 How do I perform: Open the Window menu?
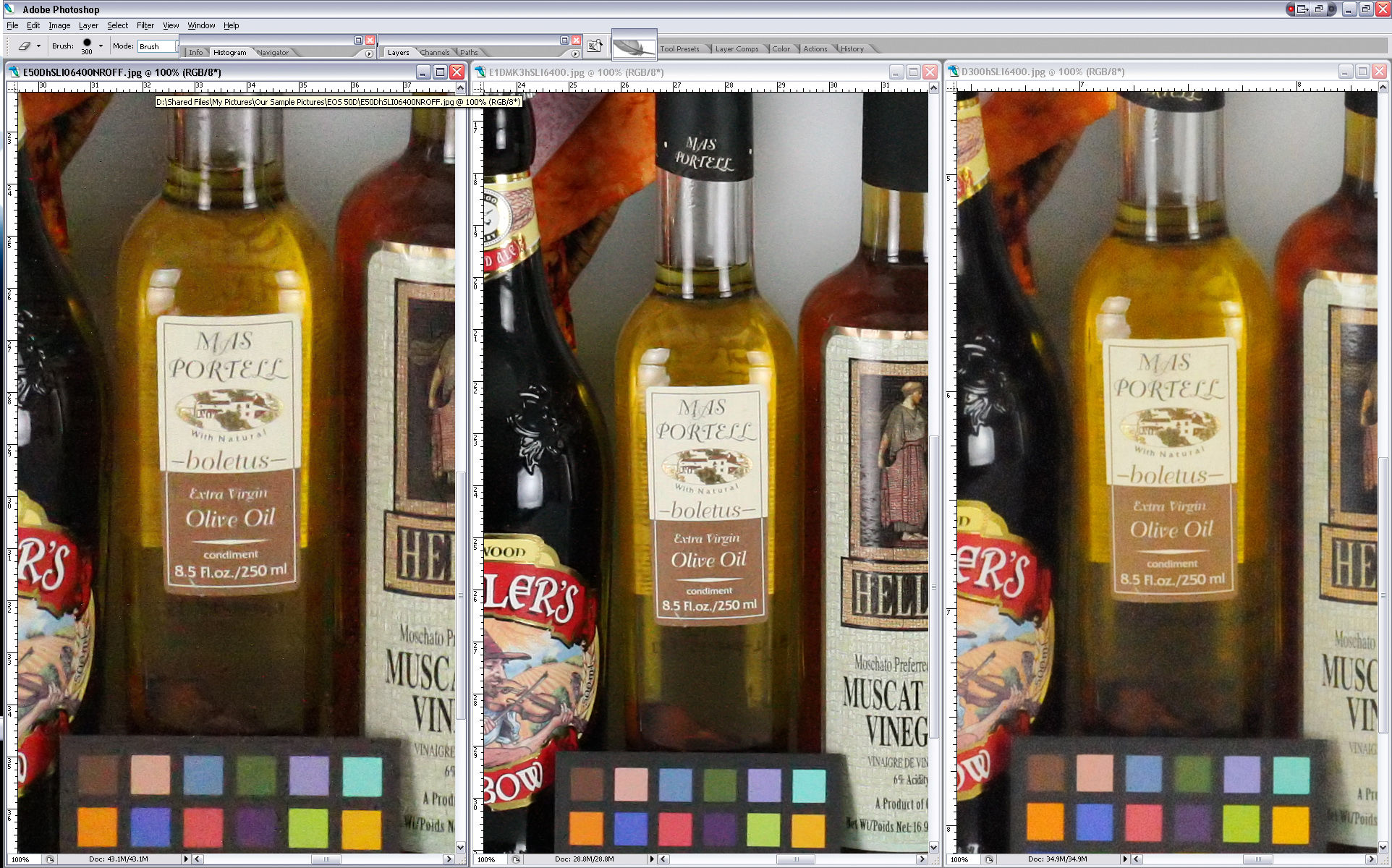201,25
